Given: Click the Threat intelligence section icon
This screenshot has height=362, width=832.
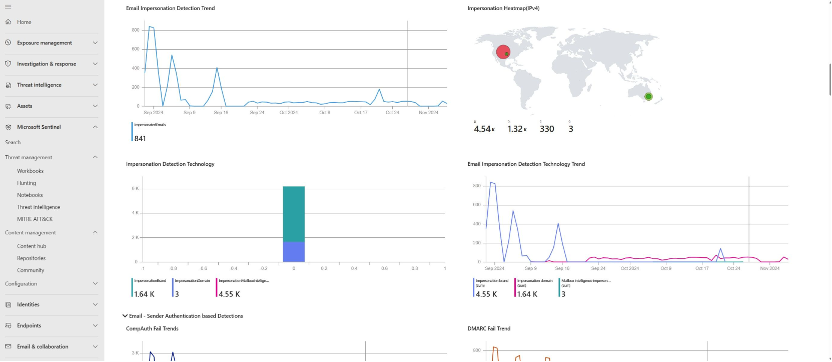Looking at the screenshot, I should point(7,85).
